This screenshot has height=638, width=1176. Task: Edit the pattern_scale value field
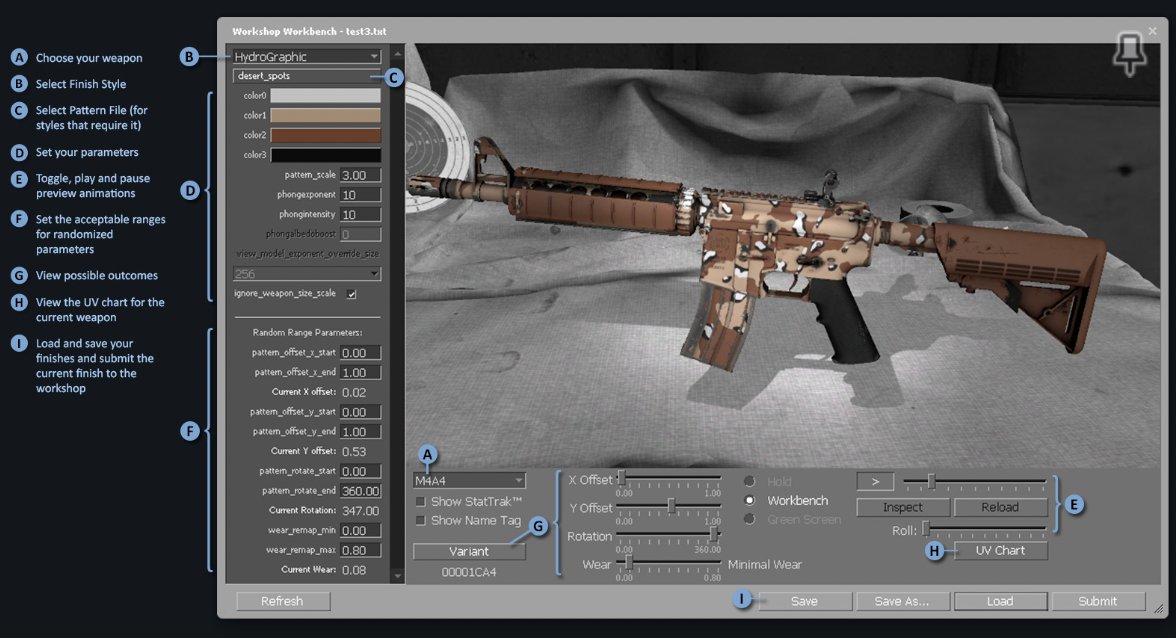[360, 175]
